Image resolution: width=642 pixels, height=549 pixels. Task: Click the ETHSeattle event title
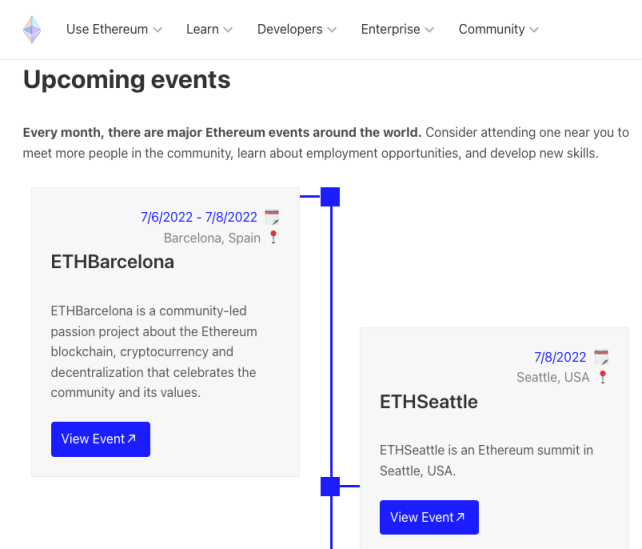428,402
